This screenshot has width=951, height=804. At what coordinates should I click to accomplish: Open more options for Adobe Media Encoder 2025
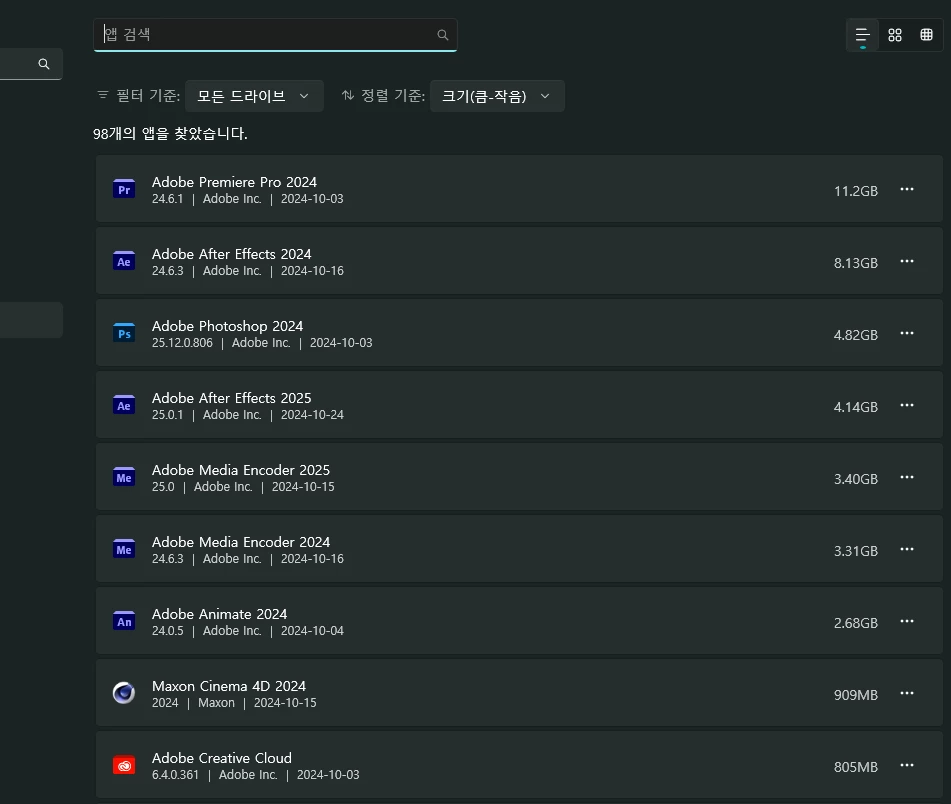(x=907, y=477)
